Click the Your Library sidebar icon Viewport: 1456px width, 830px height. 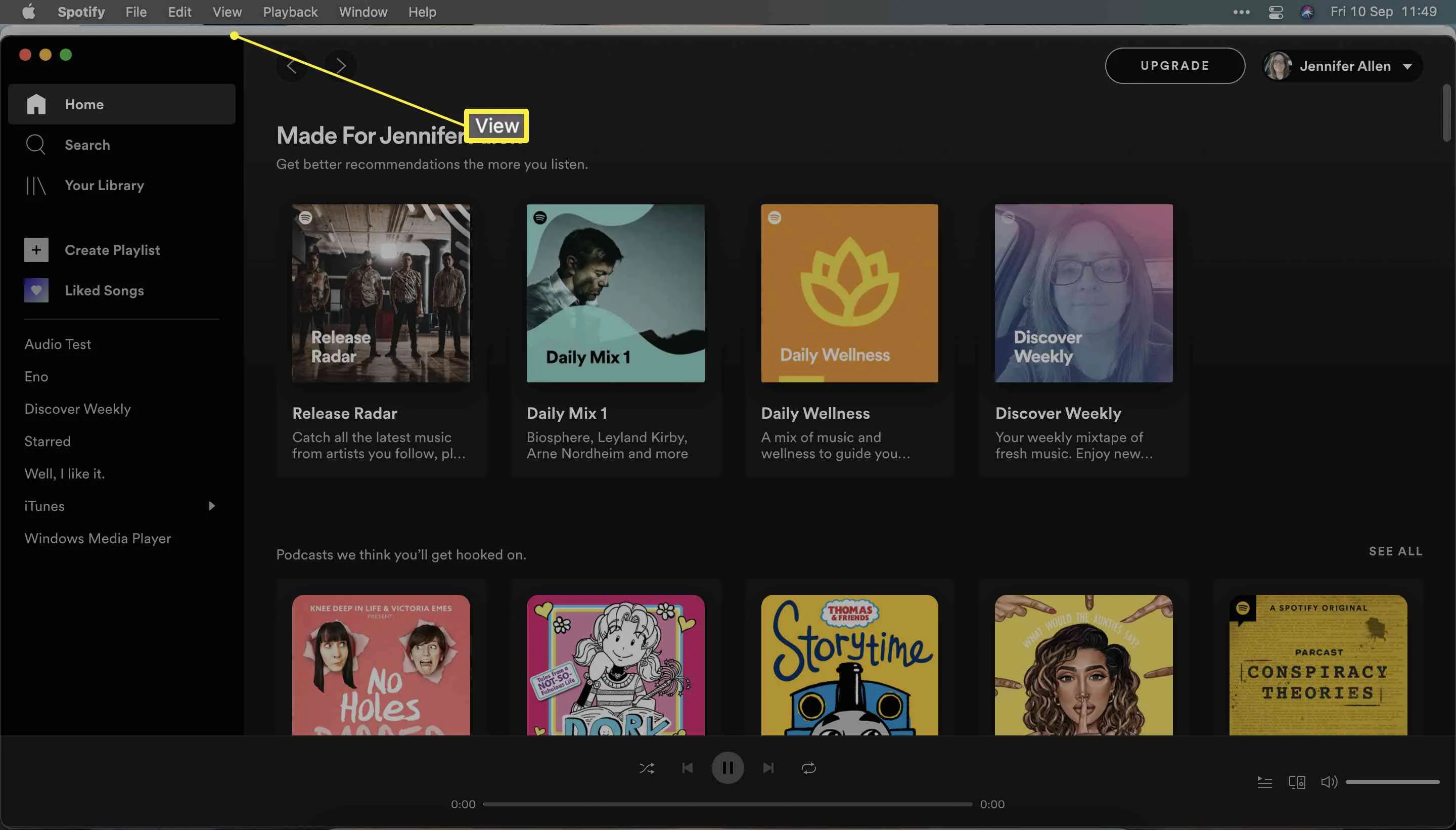[35, 186]
